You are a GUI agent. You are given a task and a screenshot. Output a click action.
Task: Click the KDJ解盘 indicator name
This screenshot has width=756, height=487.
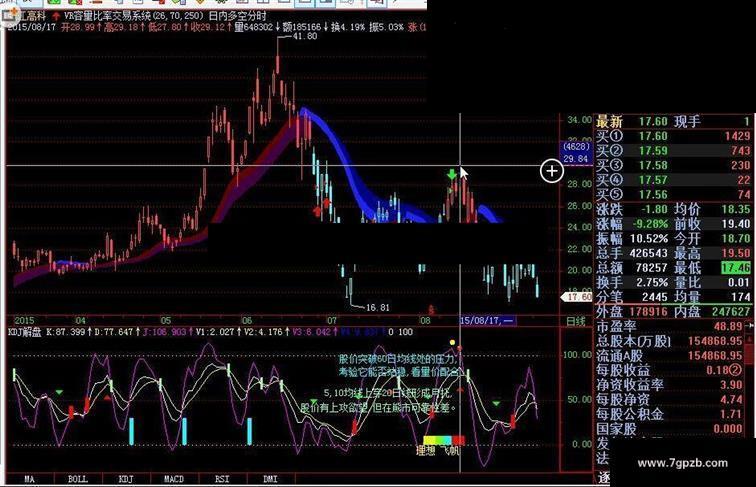(25, 332)
